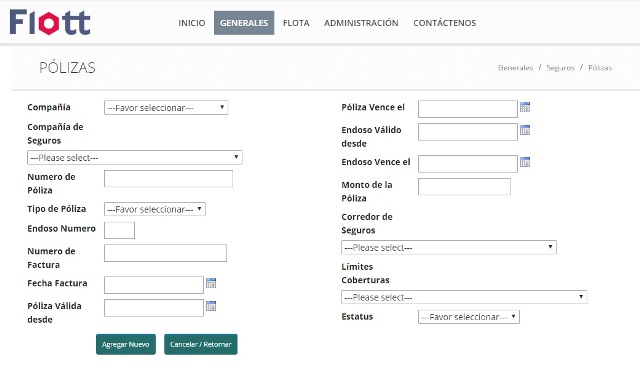The width and height of the screenshot is (640, 368).
Task: Click the Cancelar / Retornar button
Action: click(x=201, y=344)
